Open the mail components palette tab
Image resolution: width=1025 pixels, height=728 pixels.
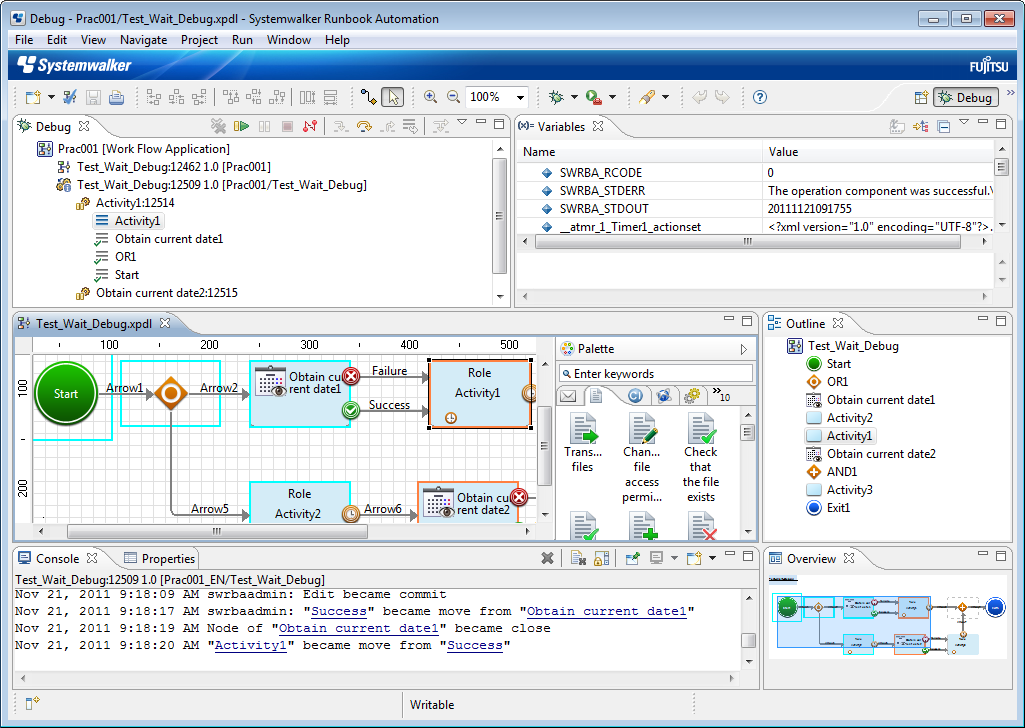568,396
